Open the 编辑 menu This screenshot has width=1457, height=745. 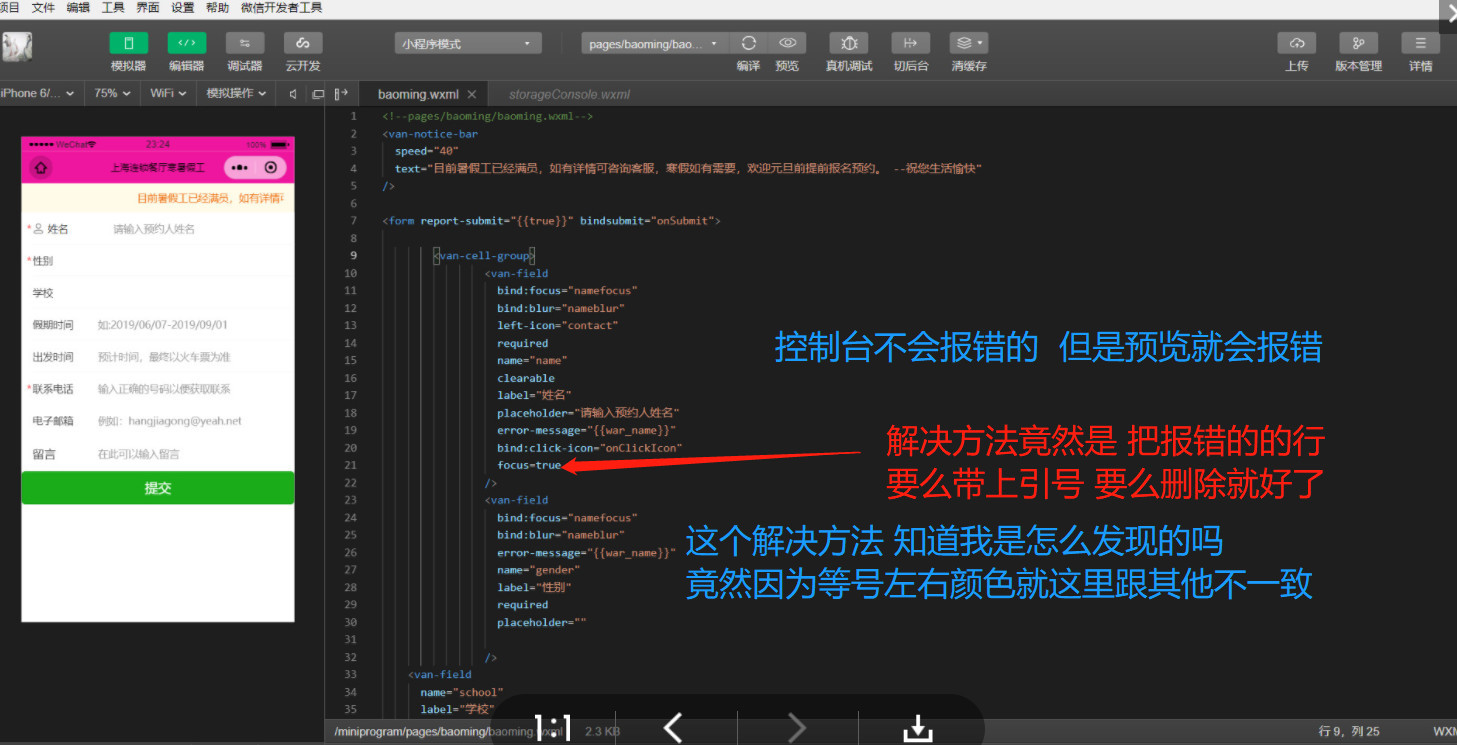[78, 7]
